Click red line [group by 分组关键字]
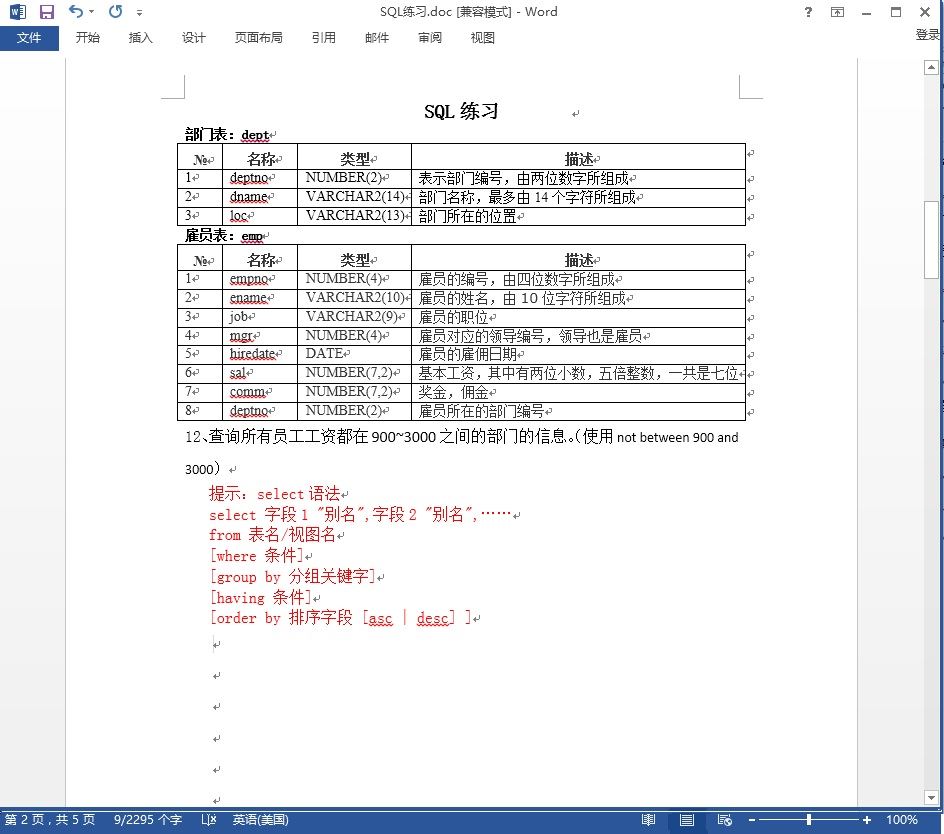The width and height of the screenshot is (944, 834). (293, 576)
